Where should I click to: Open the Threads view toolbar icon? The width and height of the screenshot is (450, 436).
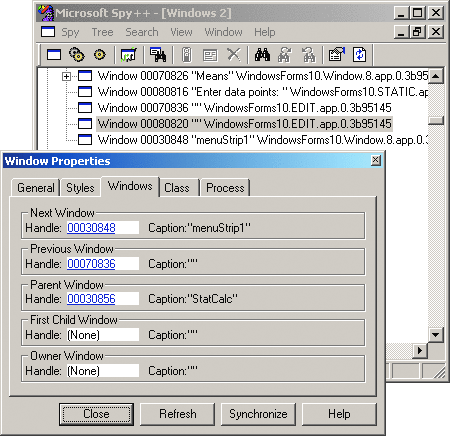[99, 55]
